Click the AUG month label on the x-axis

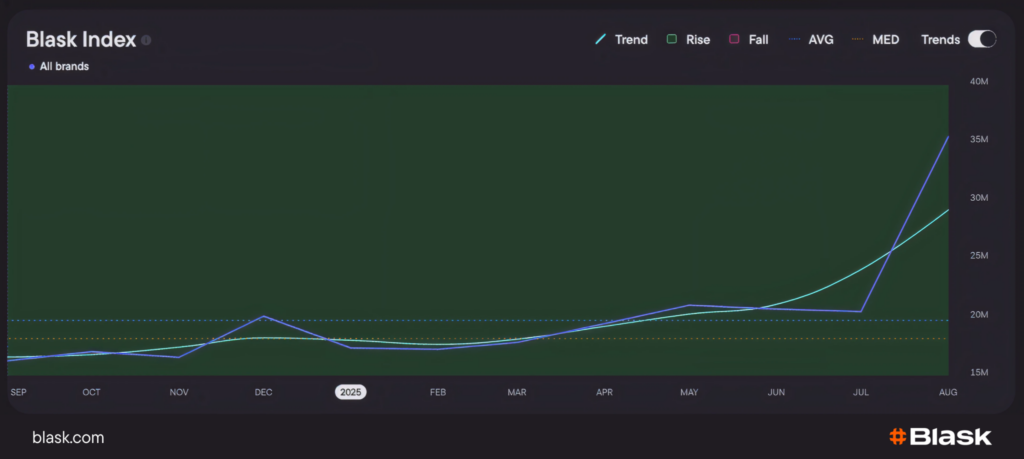click(948, 392)
